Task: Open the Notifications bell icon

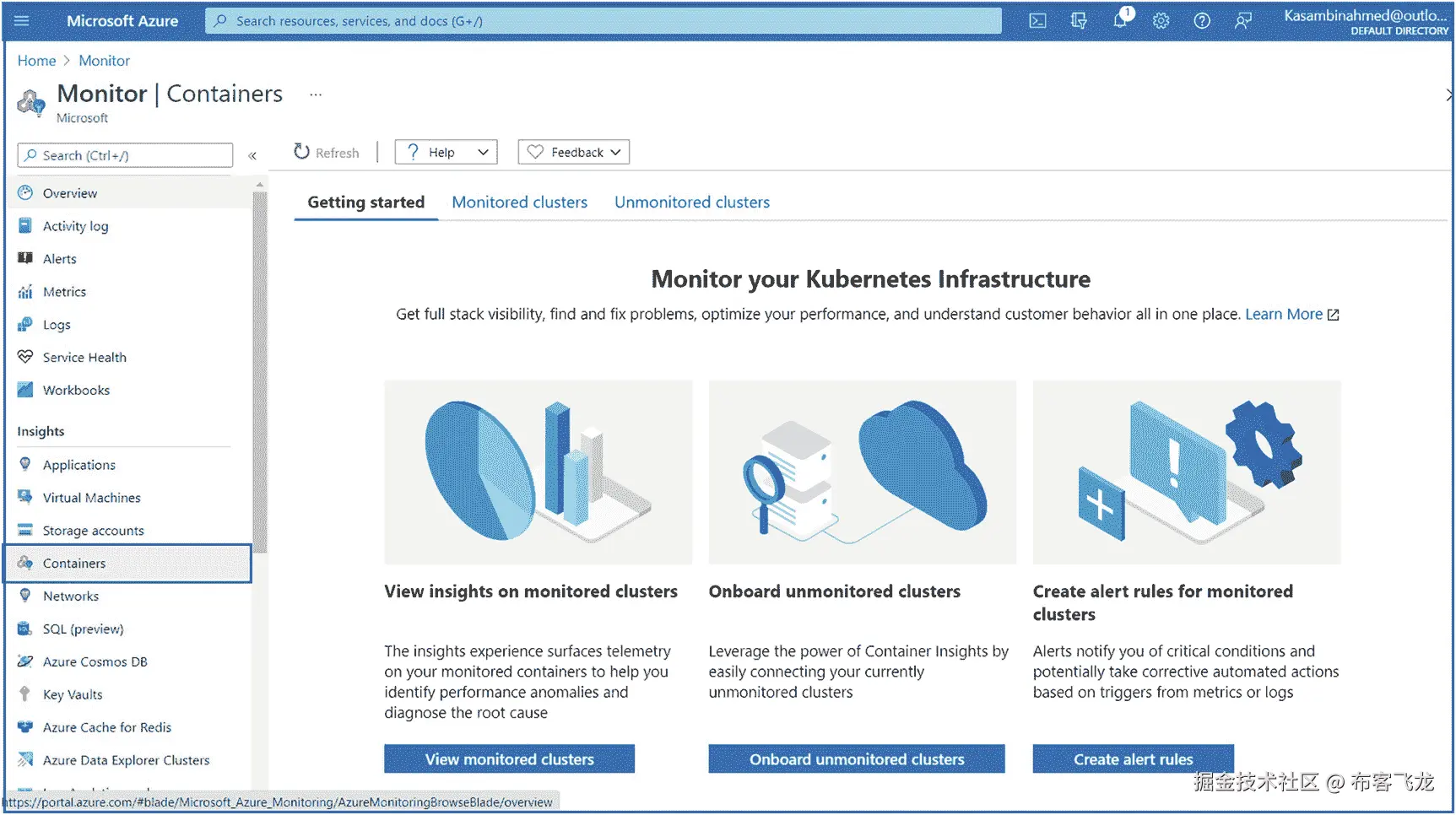Action: click(1120, 20)
